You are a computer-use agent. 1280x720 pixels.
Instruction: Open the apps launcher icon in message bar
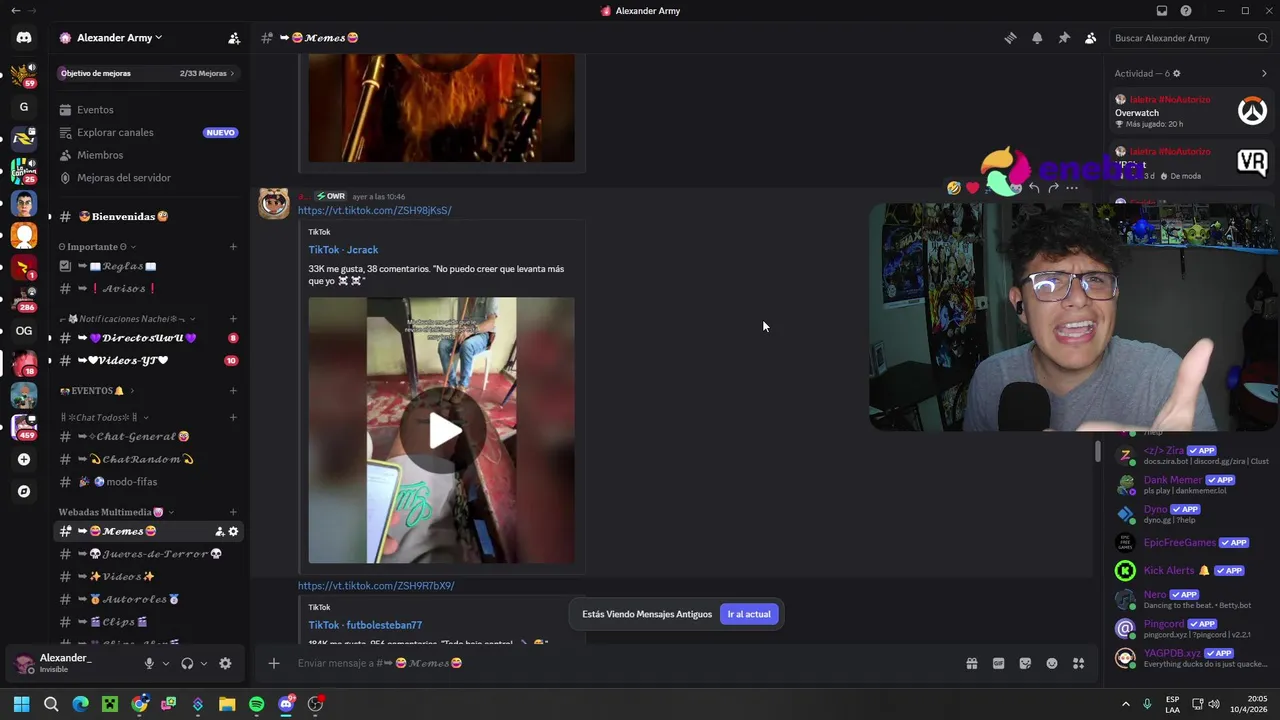tap(1078, 663)
